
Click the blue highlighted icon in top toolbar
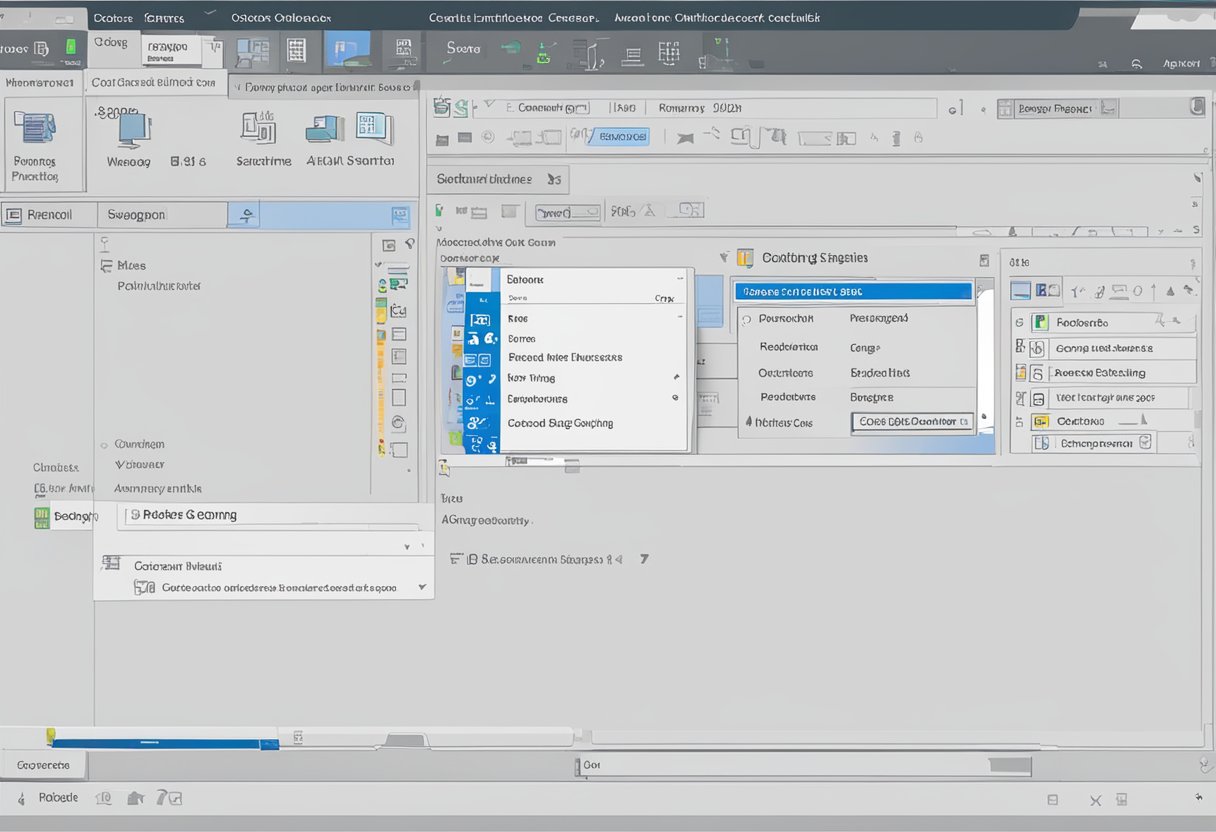(x=347, y=50)
